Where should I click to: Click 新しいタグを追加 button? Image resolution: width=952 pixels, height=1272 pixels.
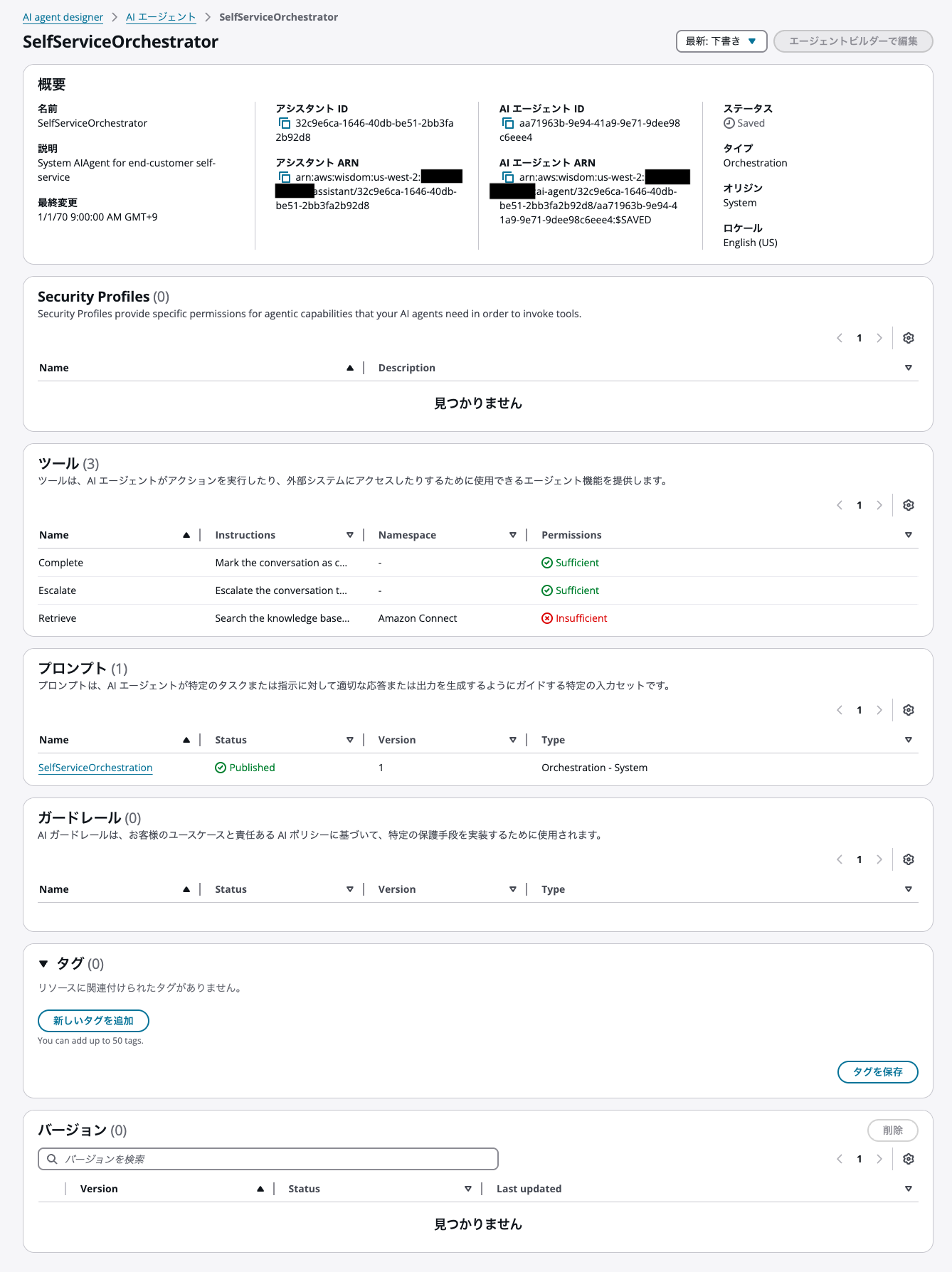click(x=93, y=1021)
